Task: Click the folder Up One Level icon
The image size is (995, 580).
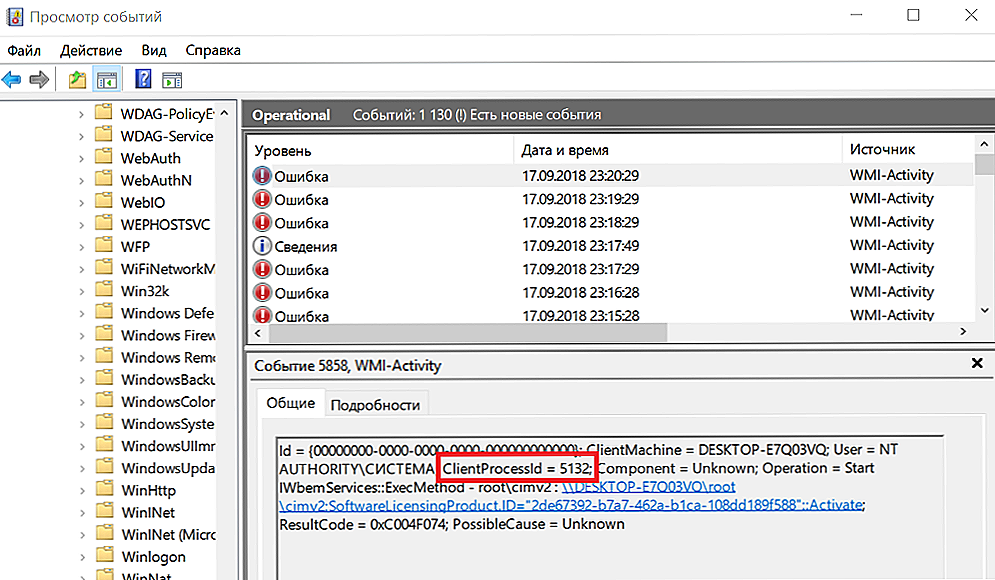Action: click(x=77, y=80)
